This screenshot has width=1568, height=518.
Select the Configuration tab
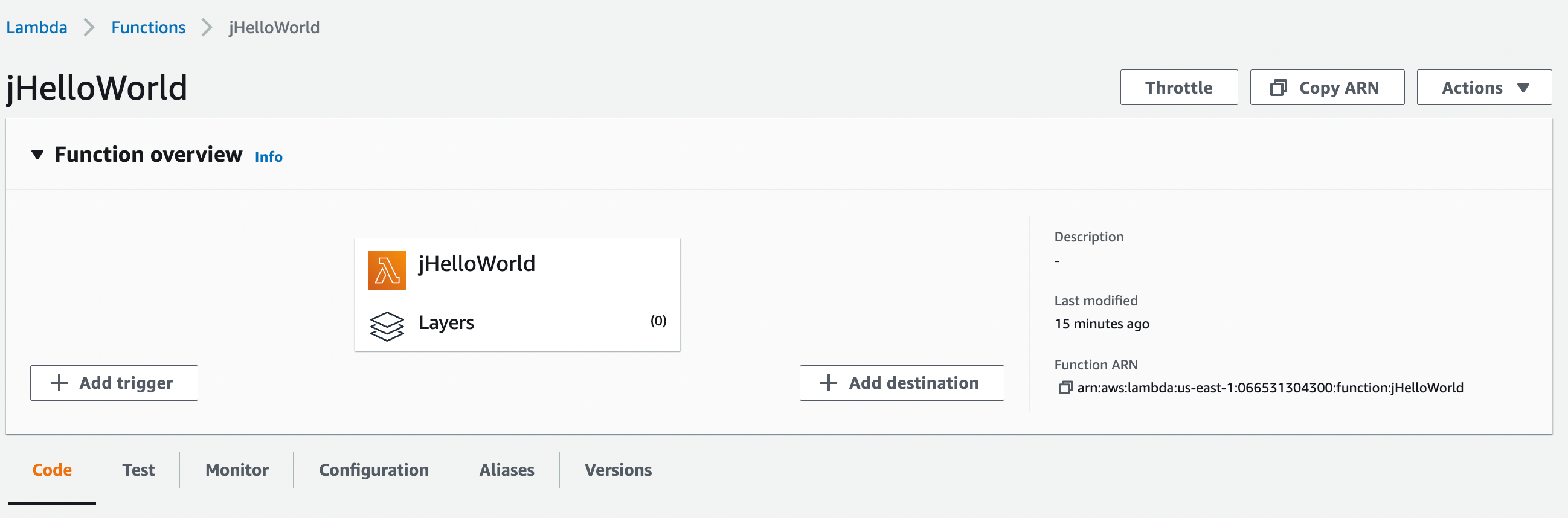pyautogui.click(x=374, y=470)
